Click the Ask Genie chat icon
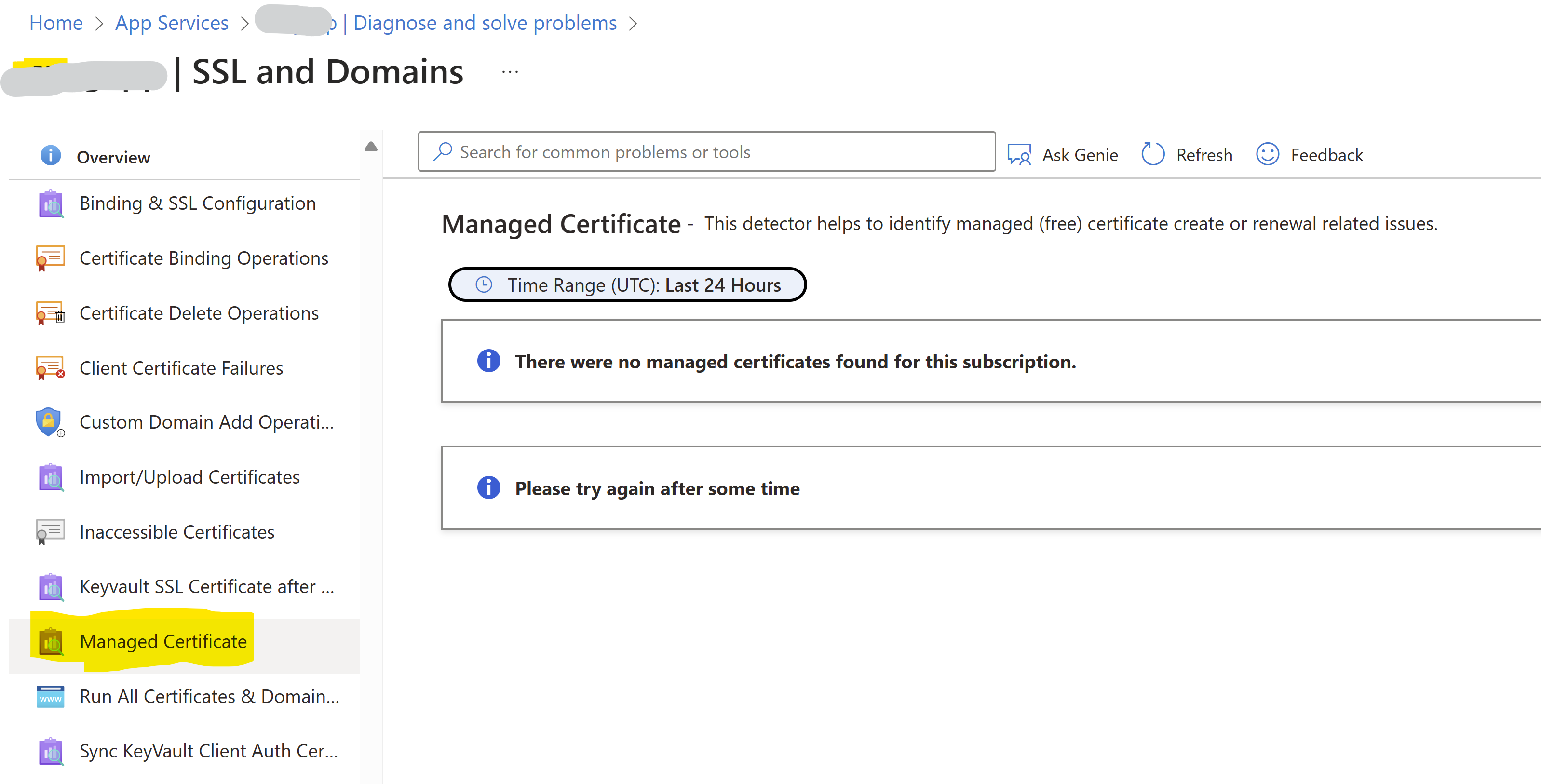 (x=1019, y=154)
